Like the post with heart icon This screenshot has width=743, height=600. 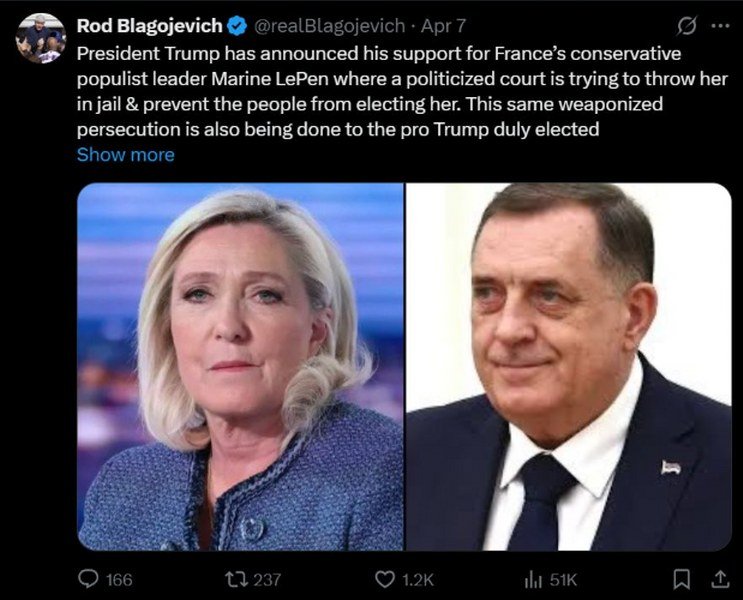pos(385,579)
